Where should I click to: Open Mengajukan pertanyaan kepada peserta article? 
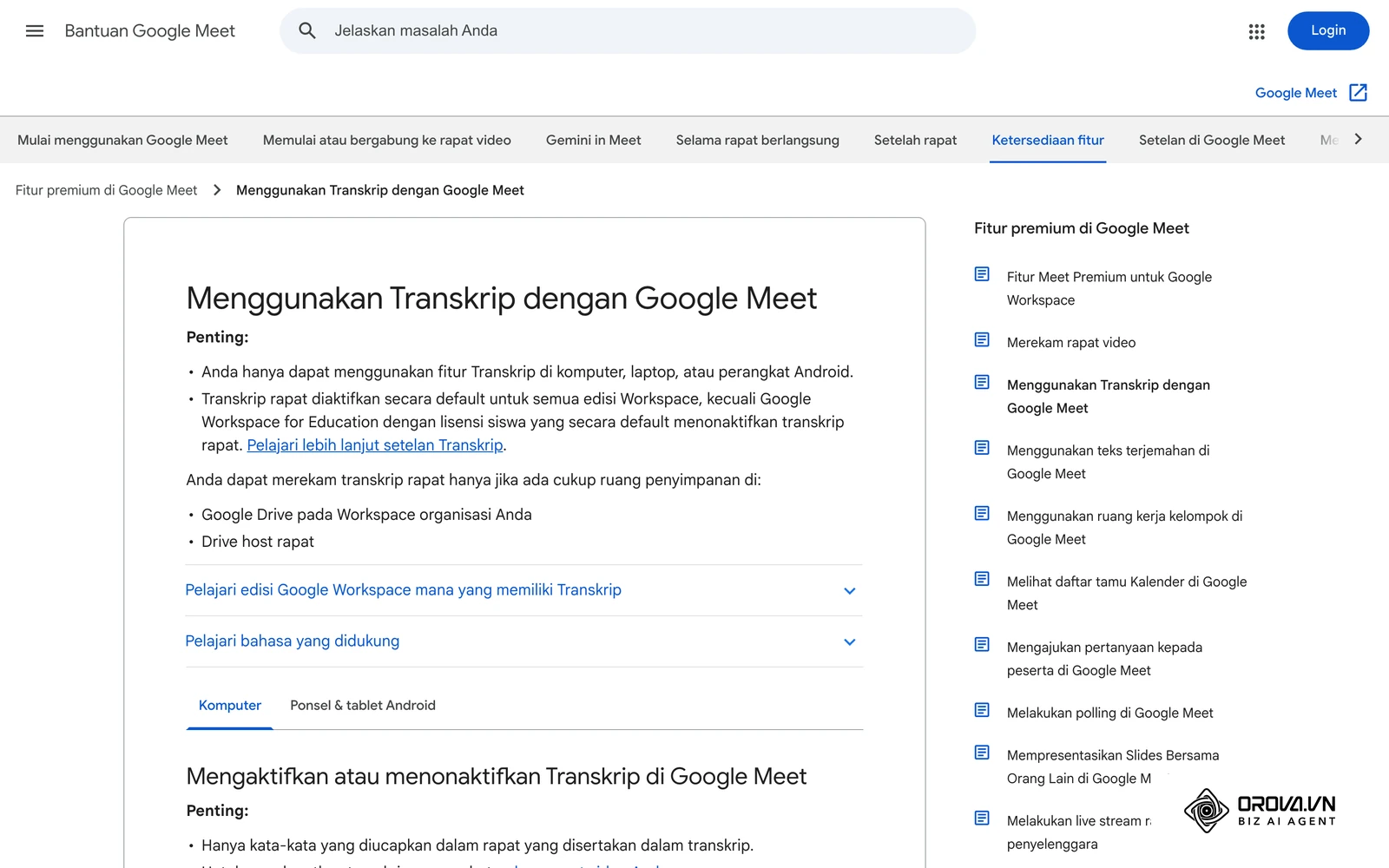coord(1104,659)
